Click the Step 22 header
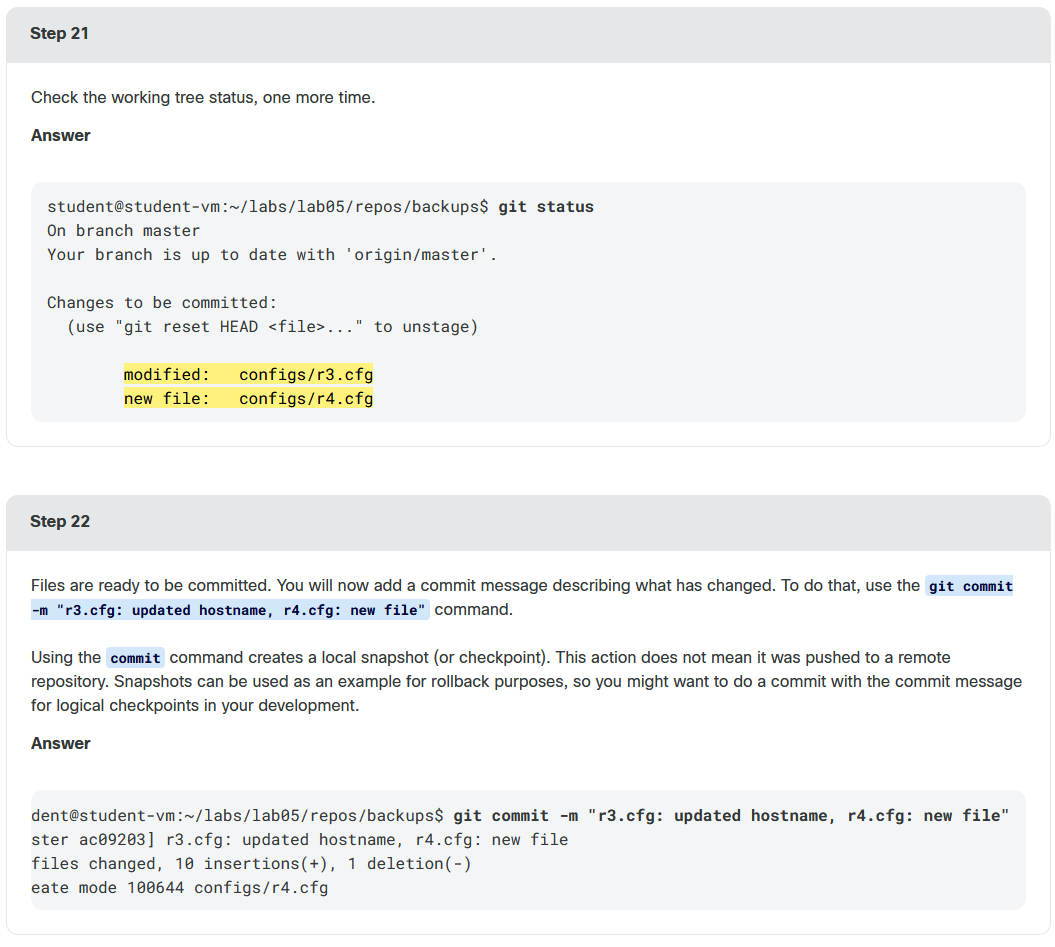This screenshot has height=947, width=1055. [x=528, y=522]
